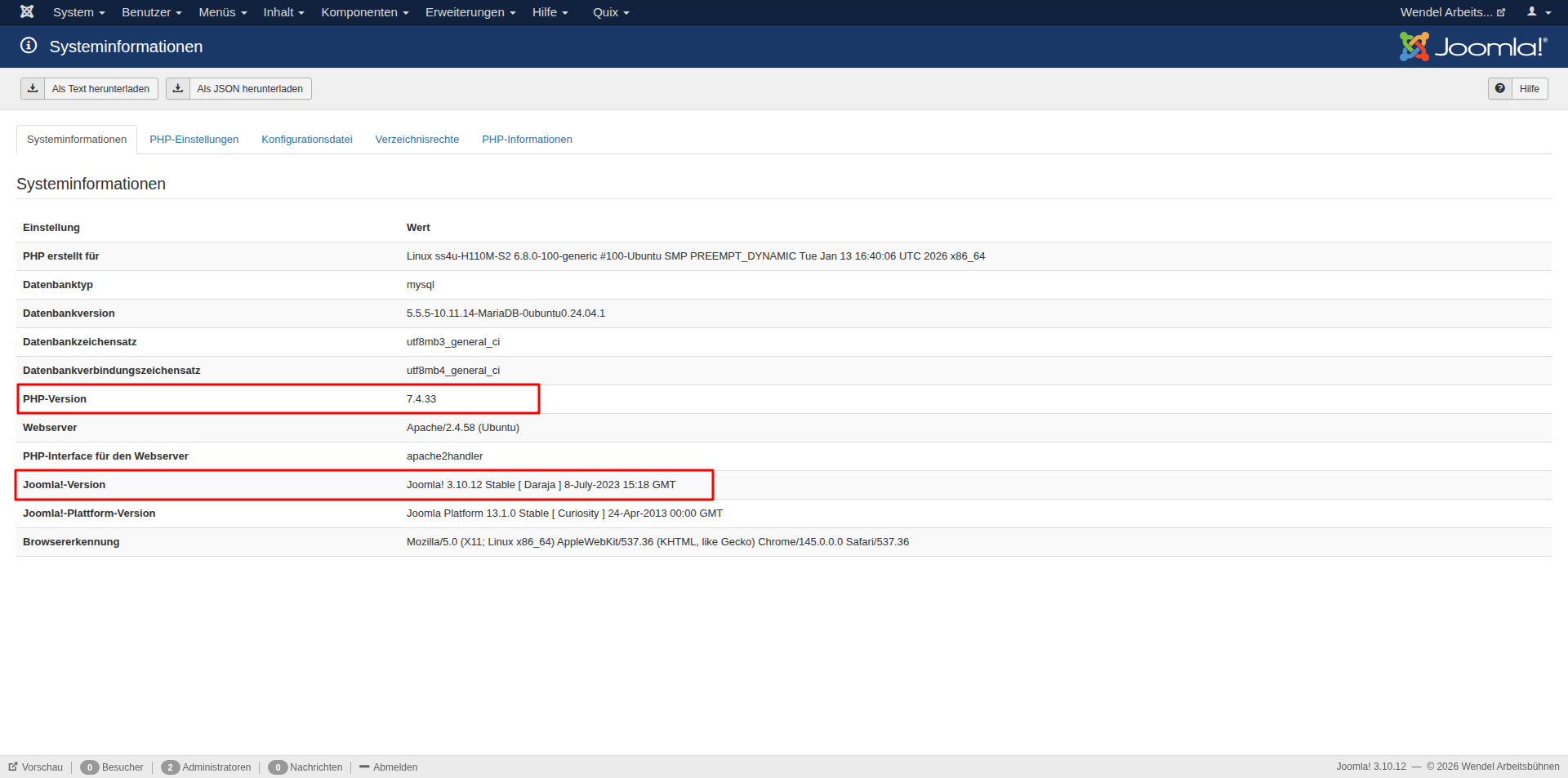This screenshot has height=778, width=1568.
Task: Click the download icon for JSON export
Action: coord(178,88)
